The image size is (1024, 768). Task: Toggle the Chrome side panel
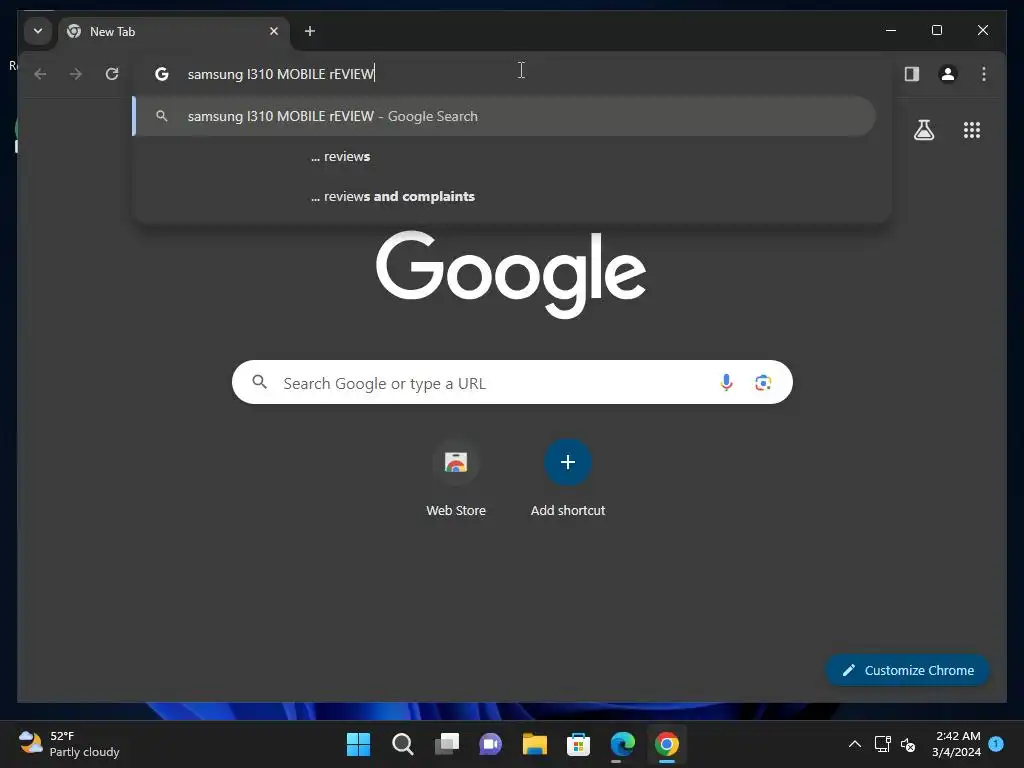point(912,74)
